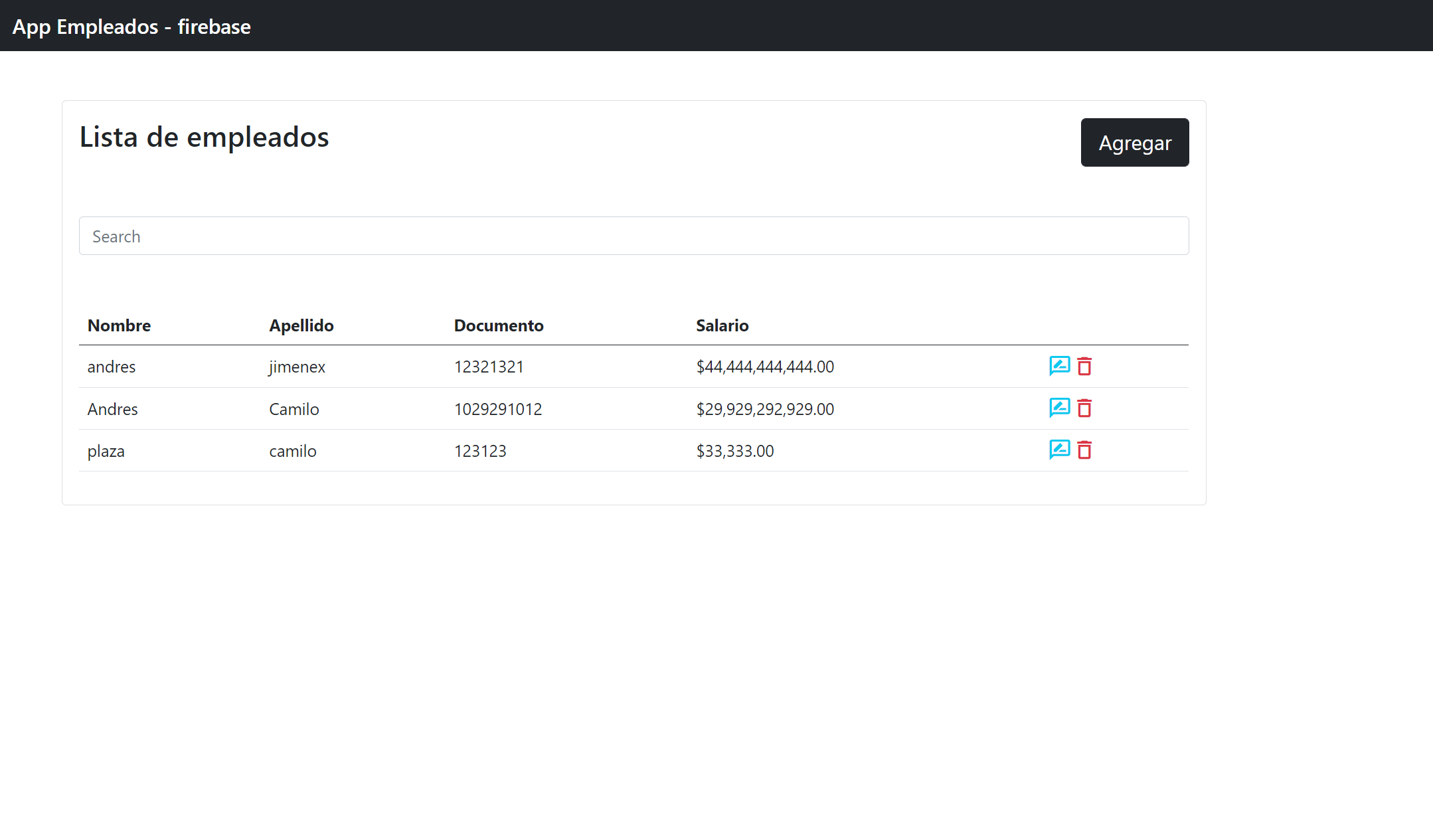Screen dimensions: 1433x840
Task: Click the surname cell 'jimenex'
Action: click(x=297, y=367)
